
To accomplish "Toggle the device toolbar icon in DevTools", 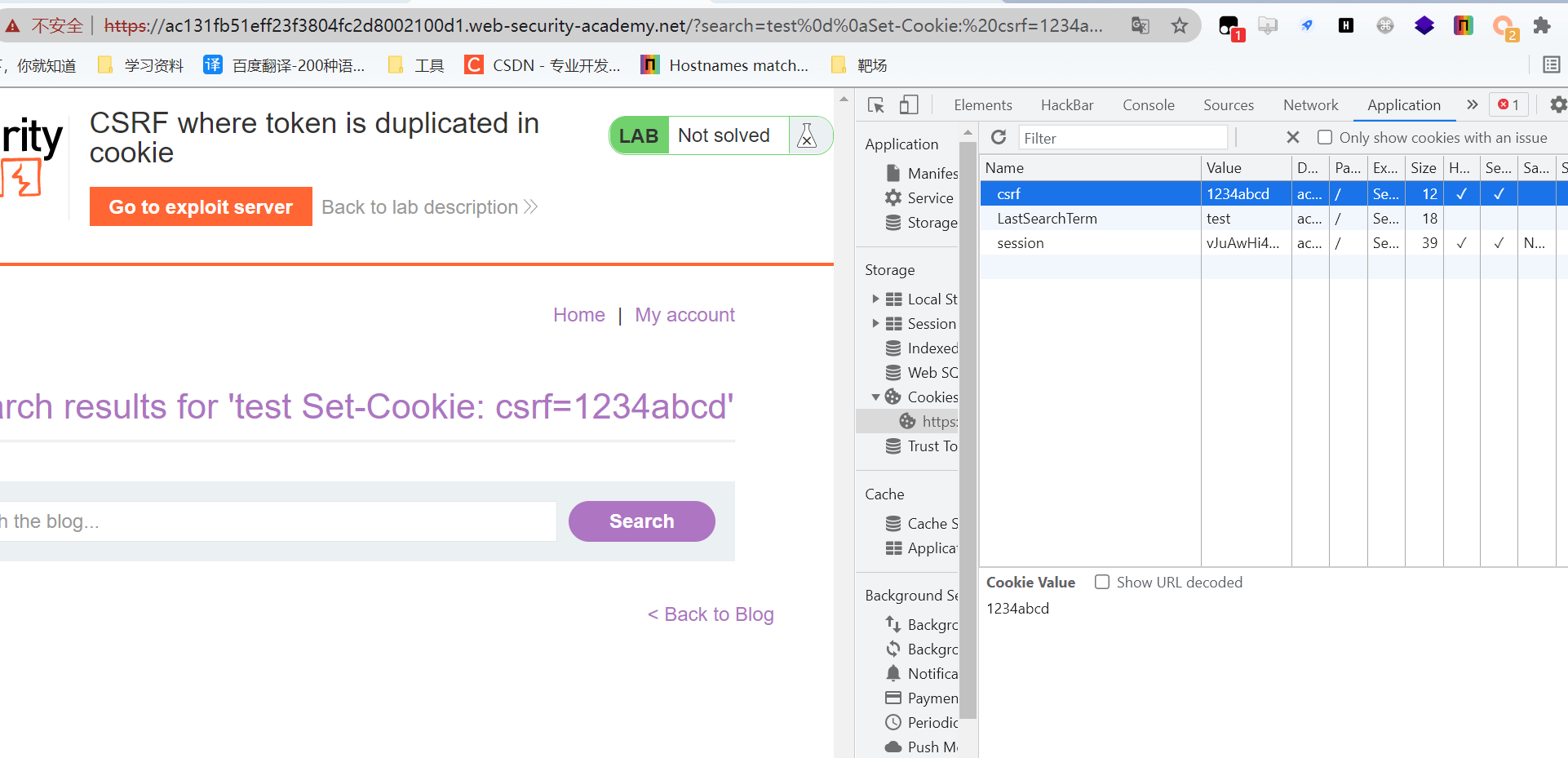I will click(x=909, y=104).
